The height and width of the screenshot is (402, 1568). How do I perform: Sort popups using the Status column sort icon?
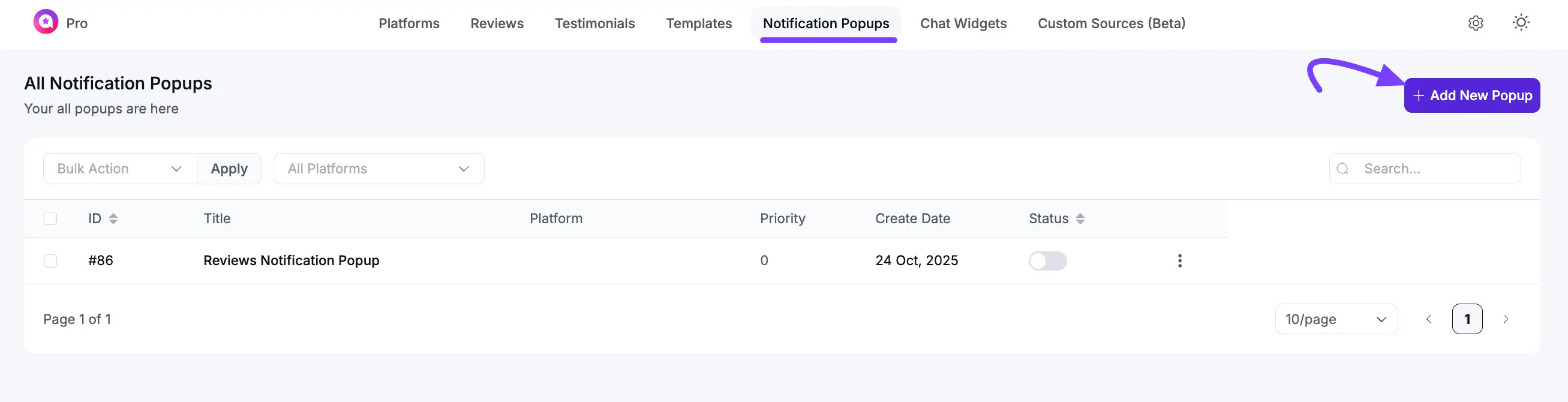click(x=1080, y=218)
